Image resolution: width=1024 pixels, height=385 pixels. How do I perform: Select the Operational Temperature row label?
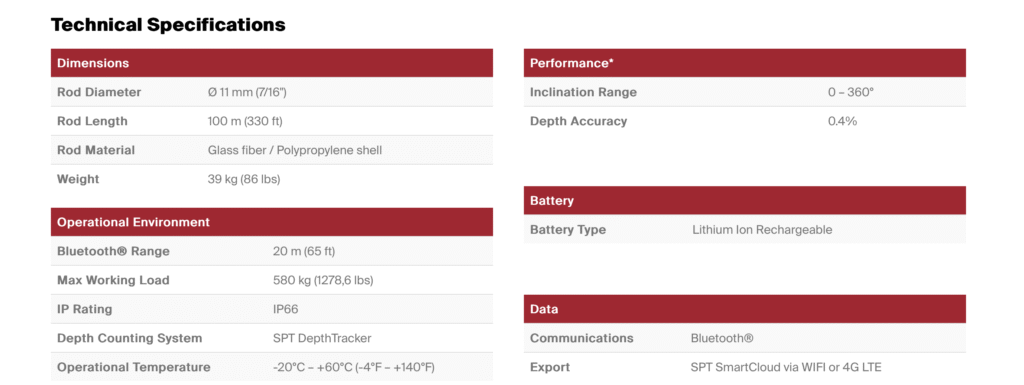134,367
